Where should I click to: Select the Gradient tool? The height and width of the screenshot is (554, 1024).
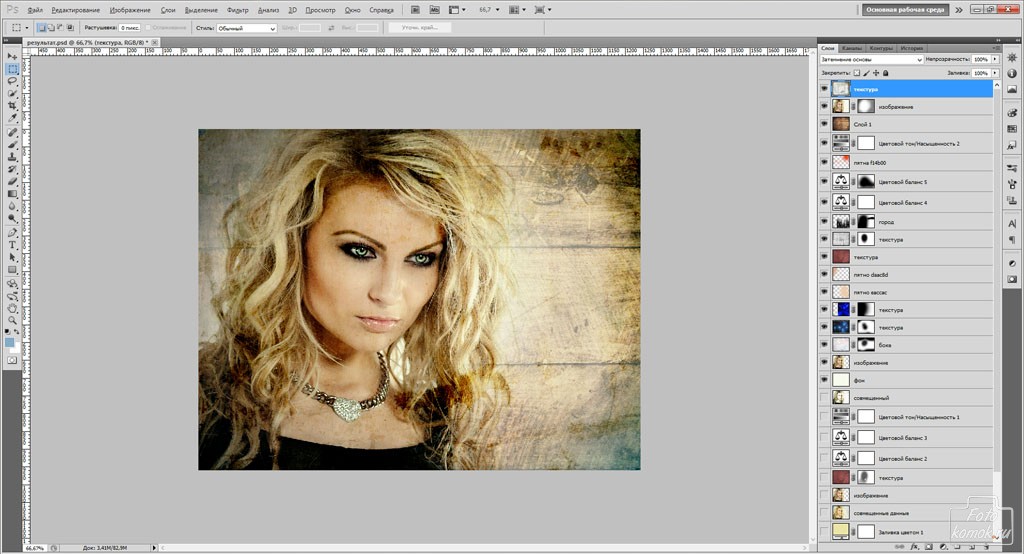point(12,193)
